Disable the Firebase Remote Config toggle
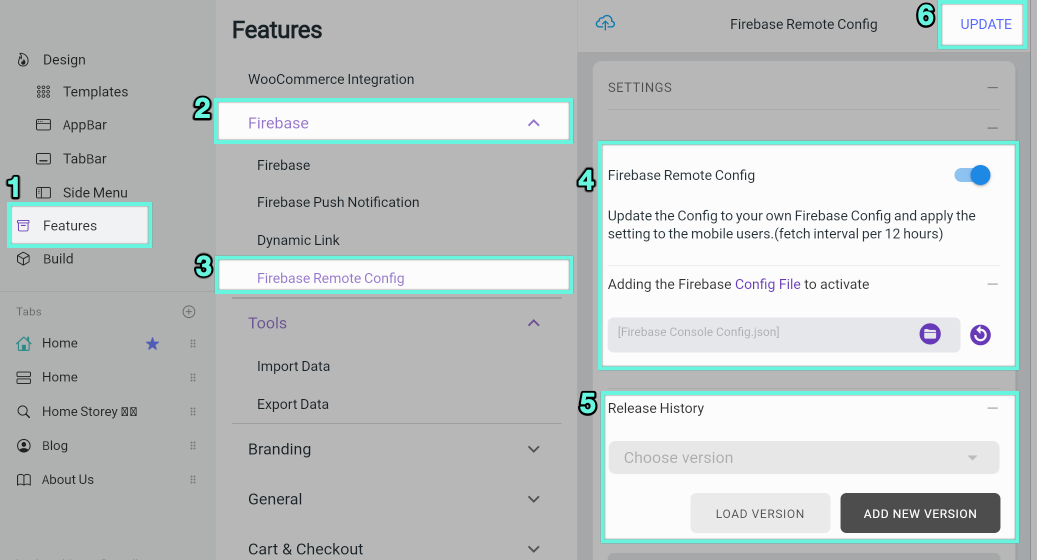The height and width of the screenshot is (560, 1037). point(972,175)
